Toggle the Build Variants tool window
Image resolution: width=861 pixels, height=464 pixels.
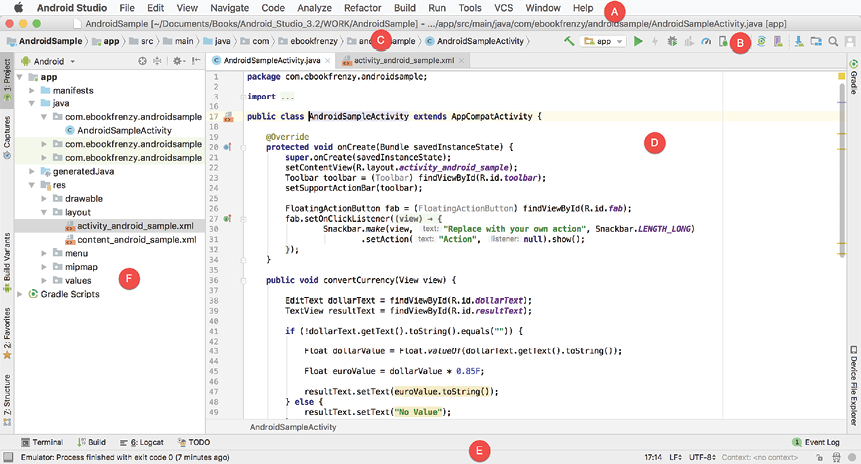point(7,263)
